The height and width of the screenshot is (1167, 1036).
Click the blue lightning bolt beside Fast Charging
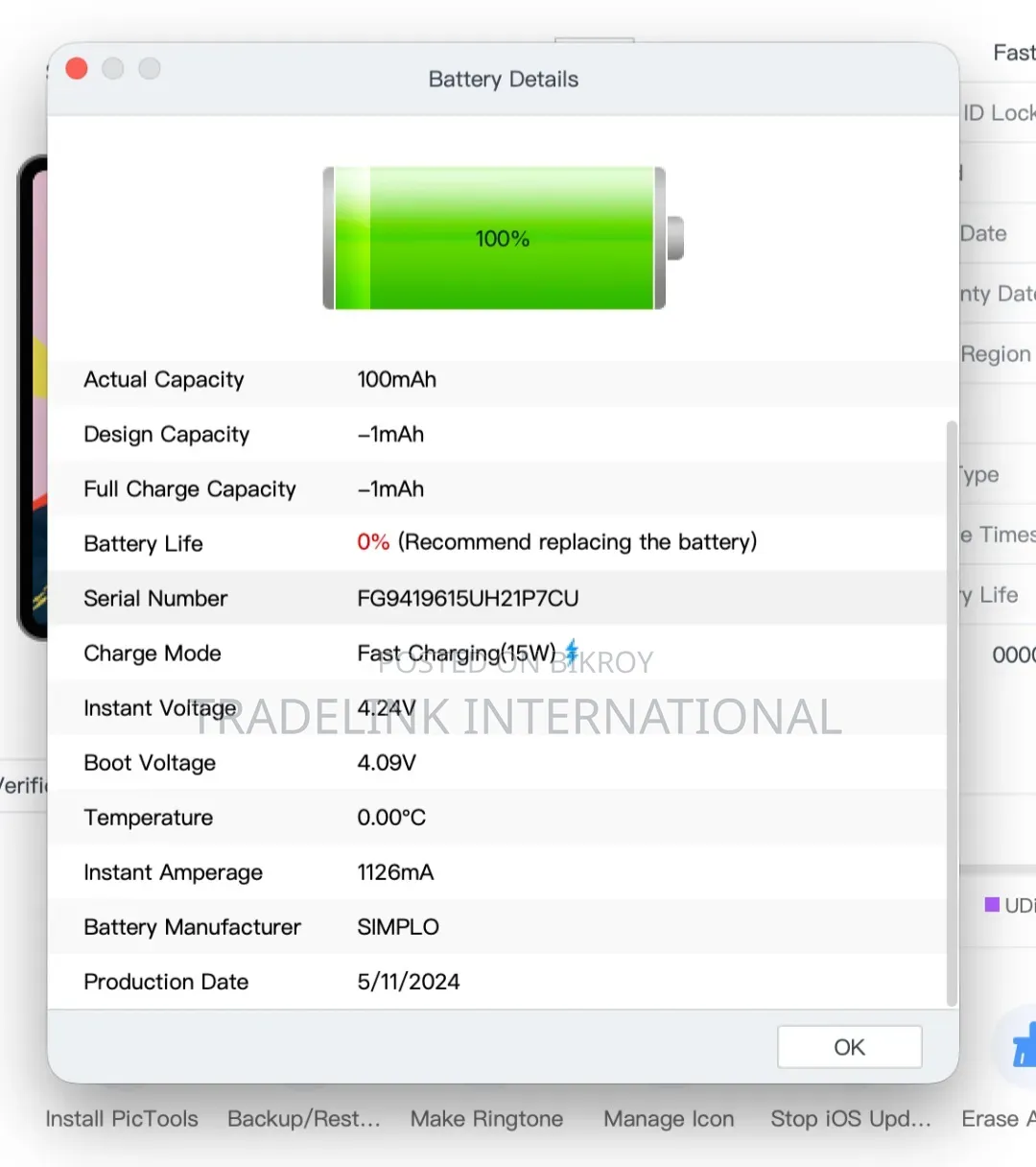point(572,652)
